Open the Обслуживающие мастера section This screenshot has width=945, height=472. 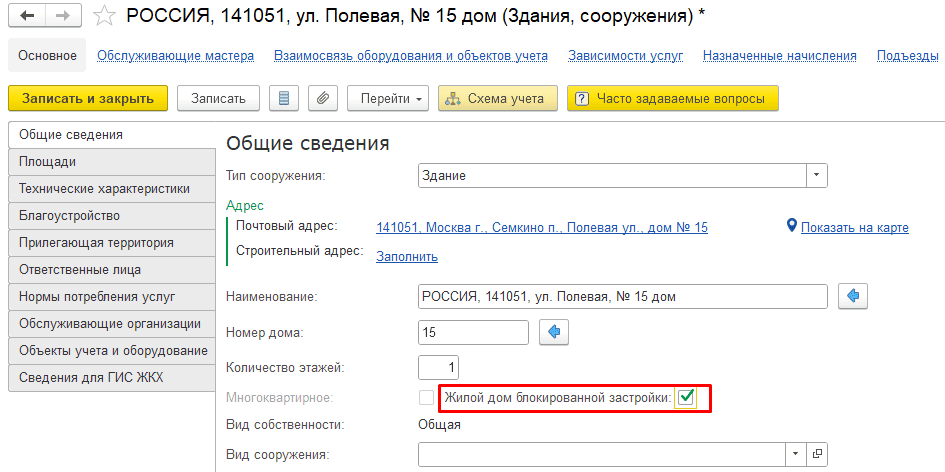pyautogui.click(x=175, y=56)
